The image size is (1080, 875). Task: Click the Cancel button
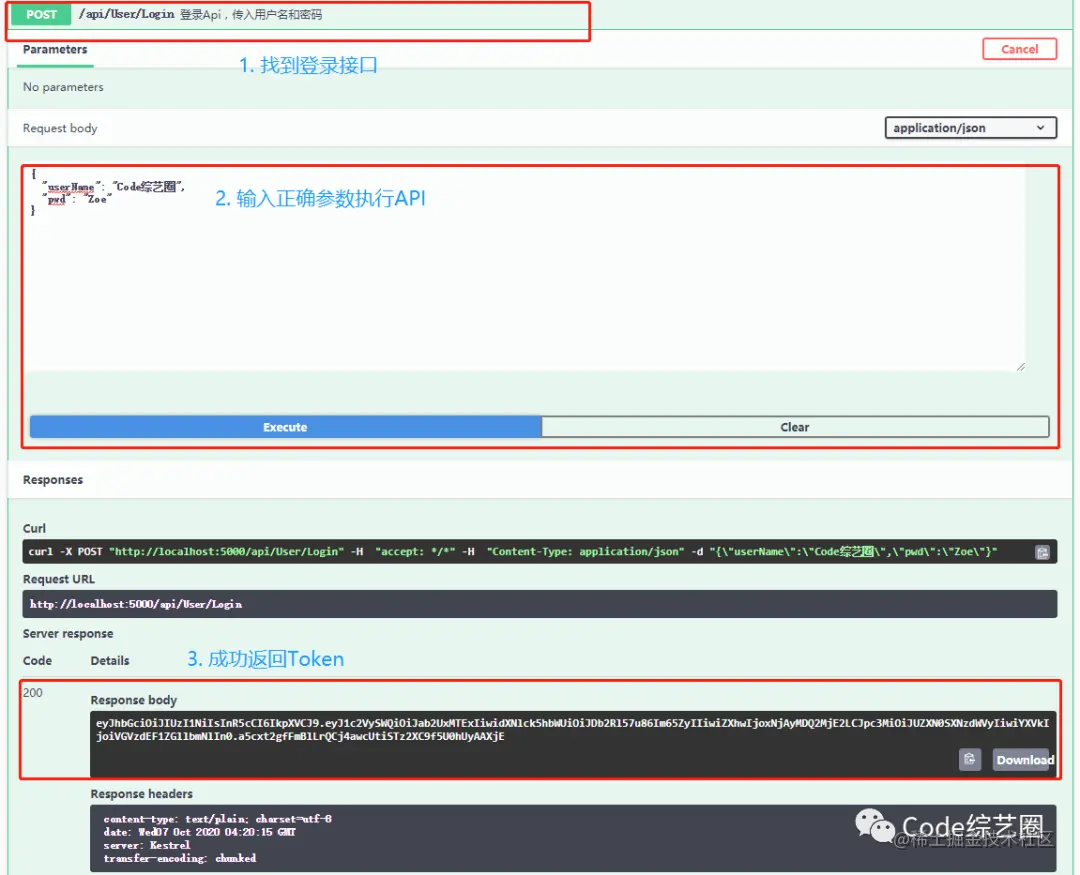[x=1019, y=49]
